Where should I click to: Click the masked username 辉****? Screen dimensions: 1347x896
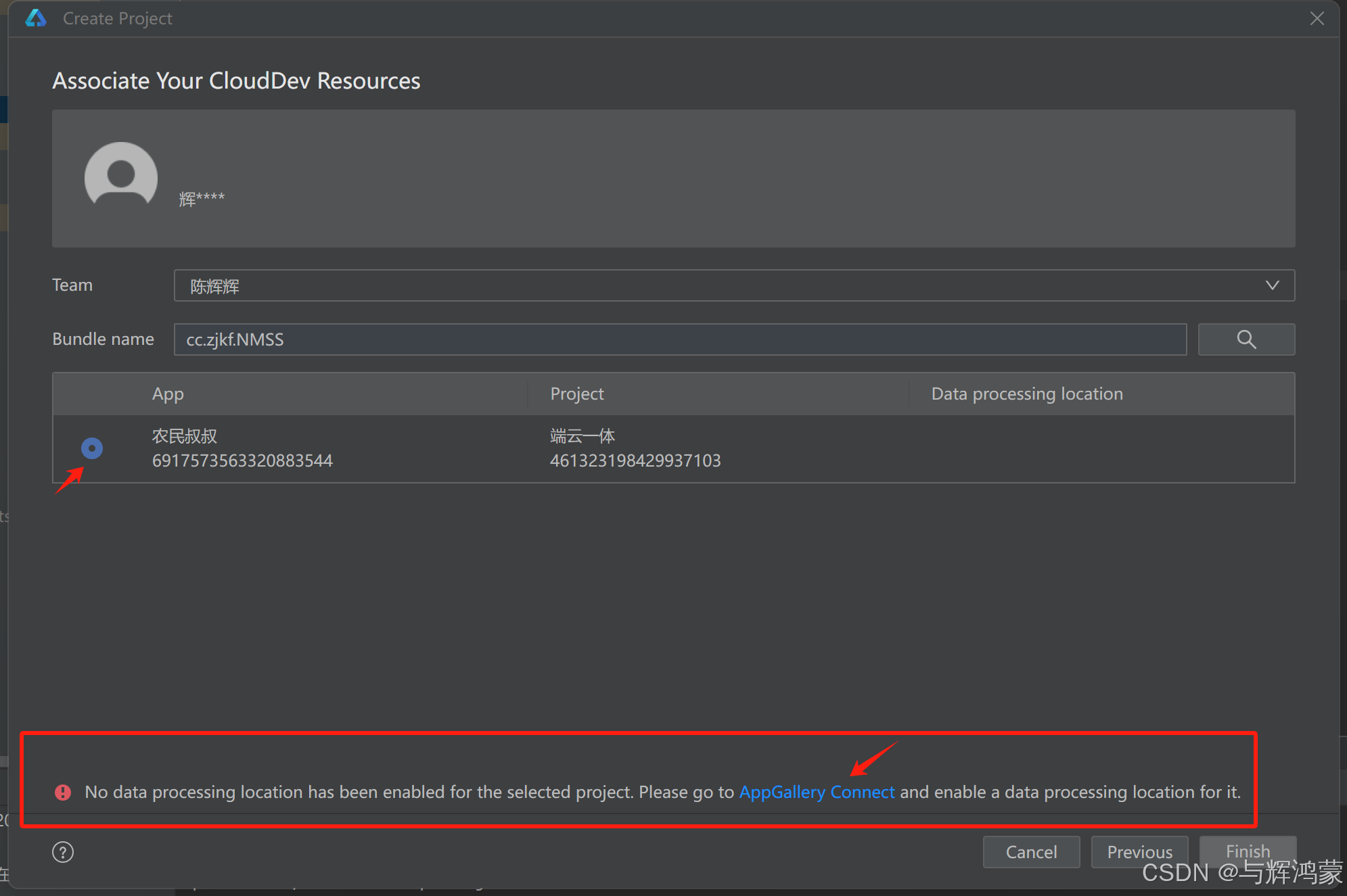click(202, 199)
